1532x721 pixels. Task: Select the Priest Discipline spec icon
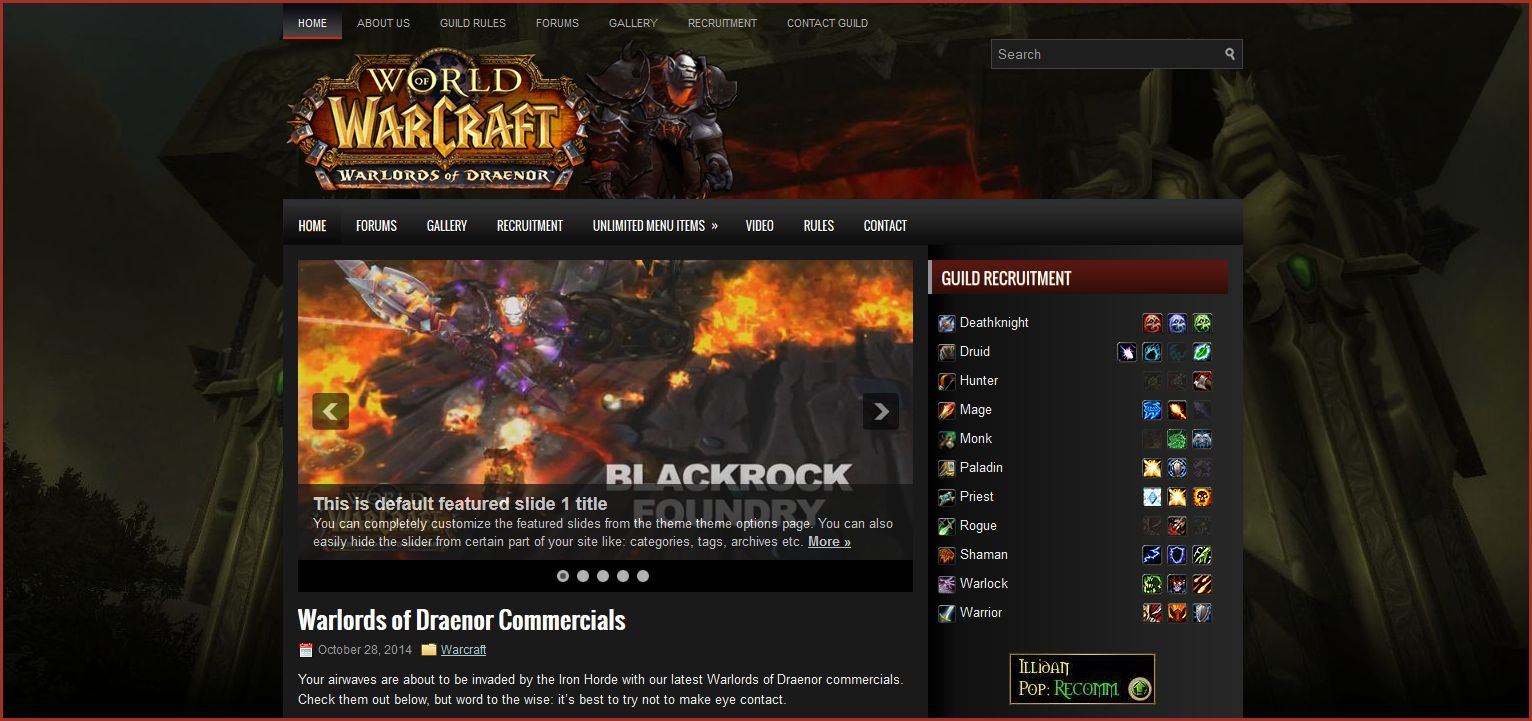point(1152,497)
